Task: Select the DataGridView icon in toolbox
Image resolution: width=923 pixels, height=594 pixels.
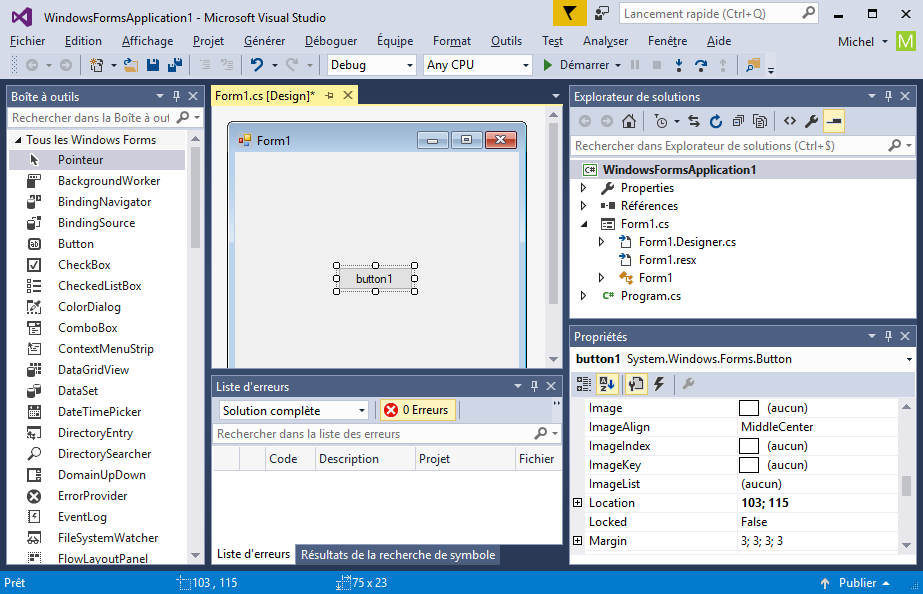Action: pos(34,370)
